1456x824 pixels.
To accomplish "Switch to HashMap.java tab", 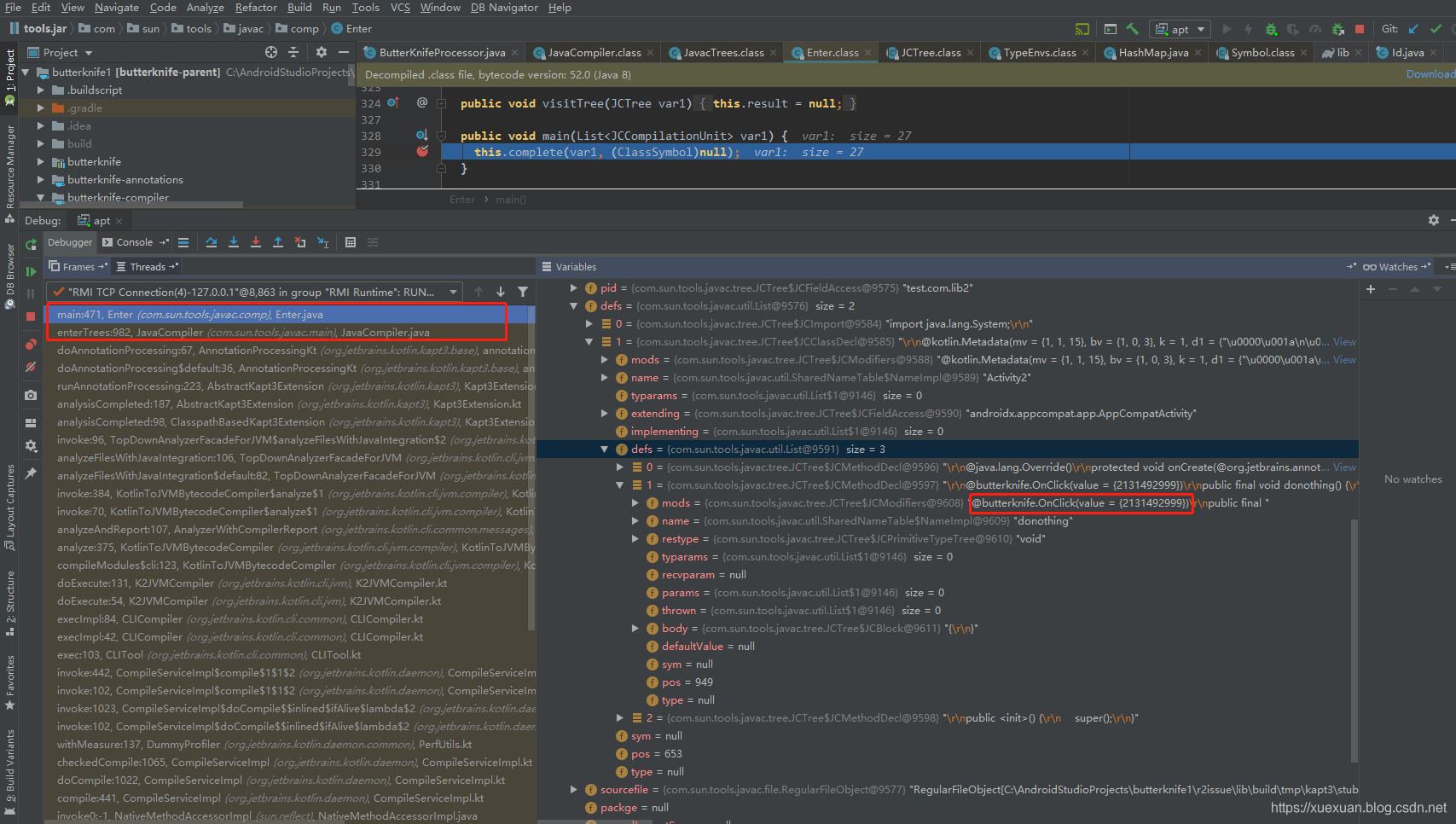I will [x=1153, y=52].
